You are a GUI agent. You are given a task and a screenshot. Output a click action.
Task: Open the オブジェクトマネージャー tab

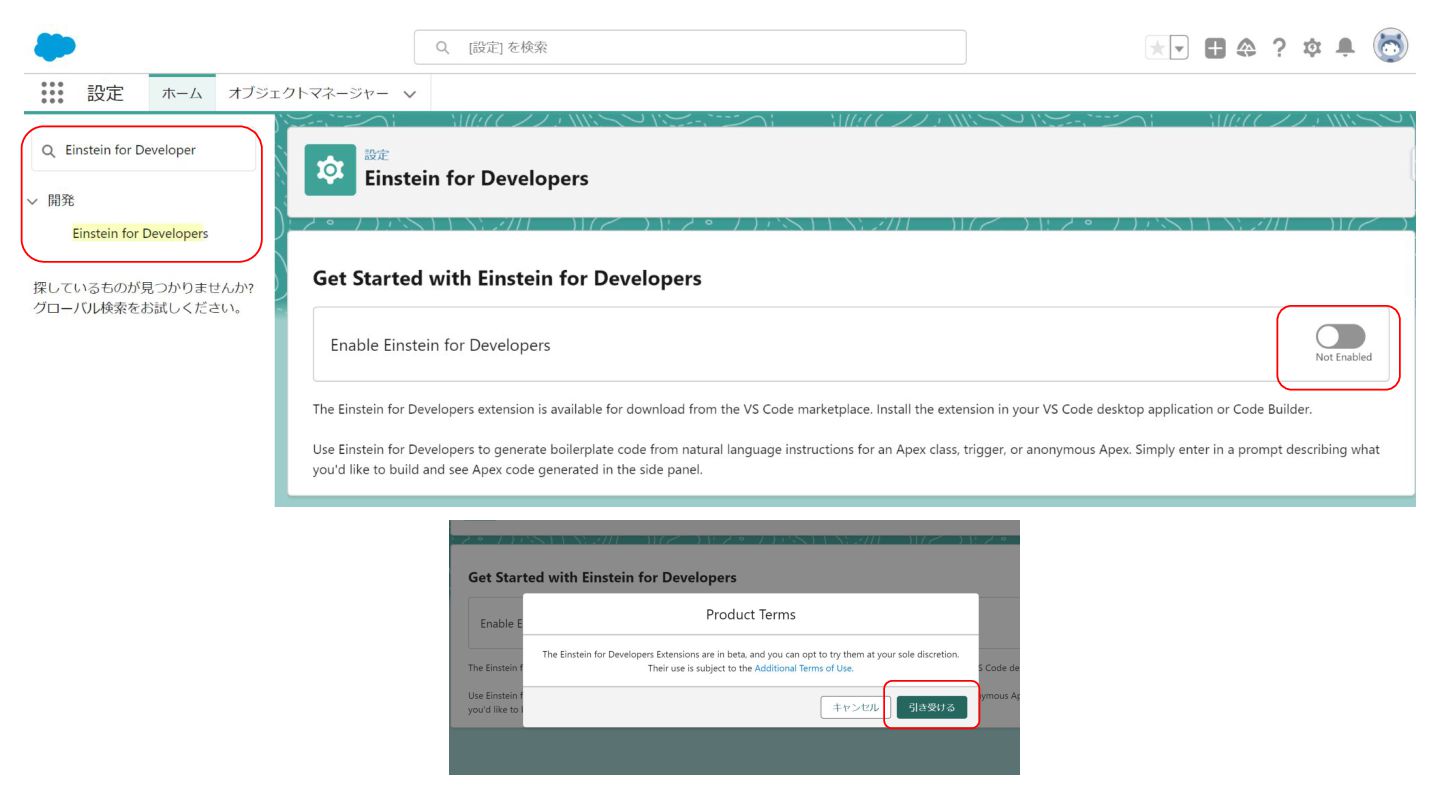pos(308,93)
